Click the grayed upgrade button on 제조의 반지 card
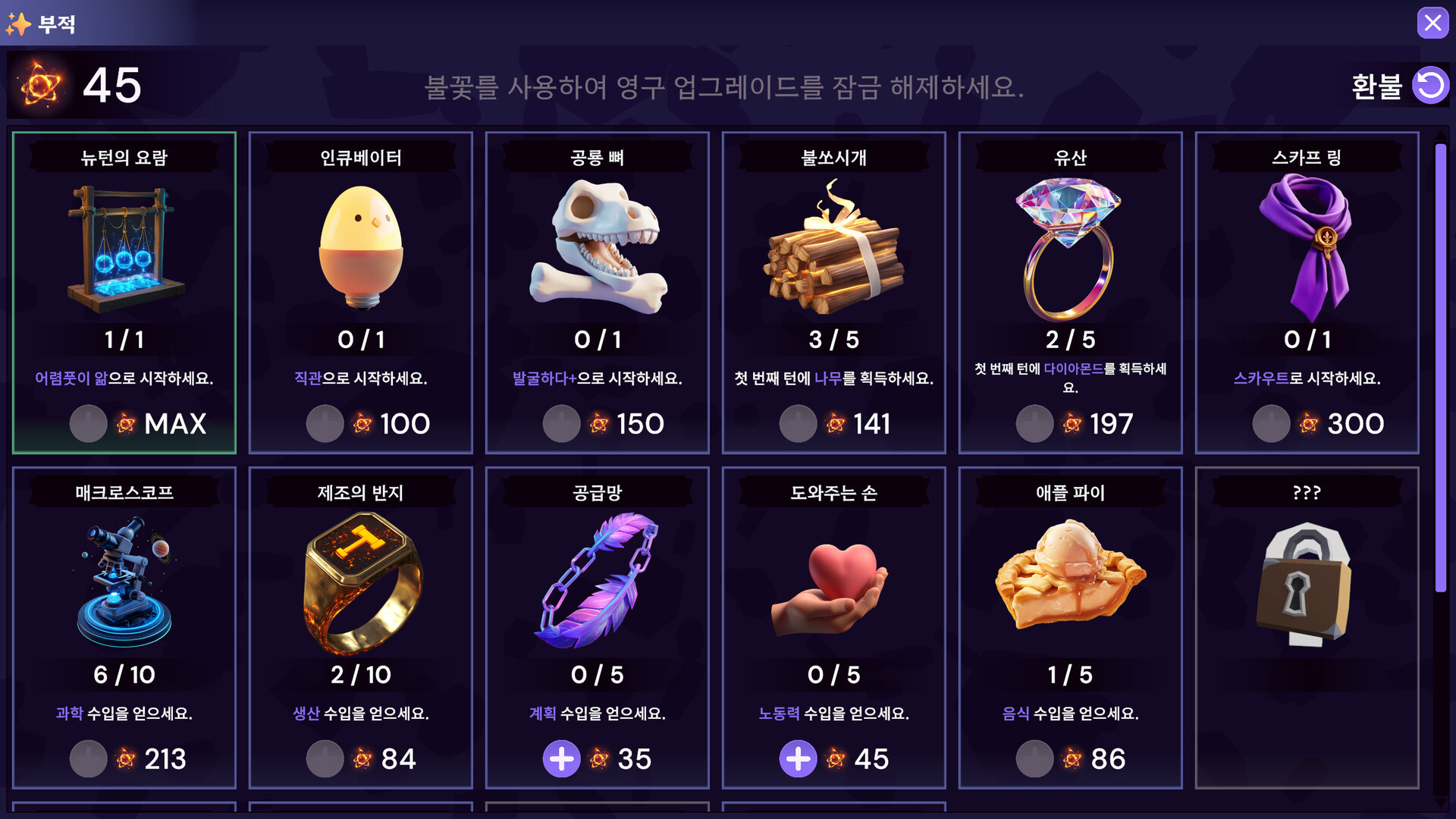Viewport: 1456px width, 819px height. (x=325, y=758)
